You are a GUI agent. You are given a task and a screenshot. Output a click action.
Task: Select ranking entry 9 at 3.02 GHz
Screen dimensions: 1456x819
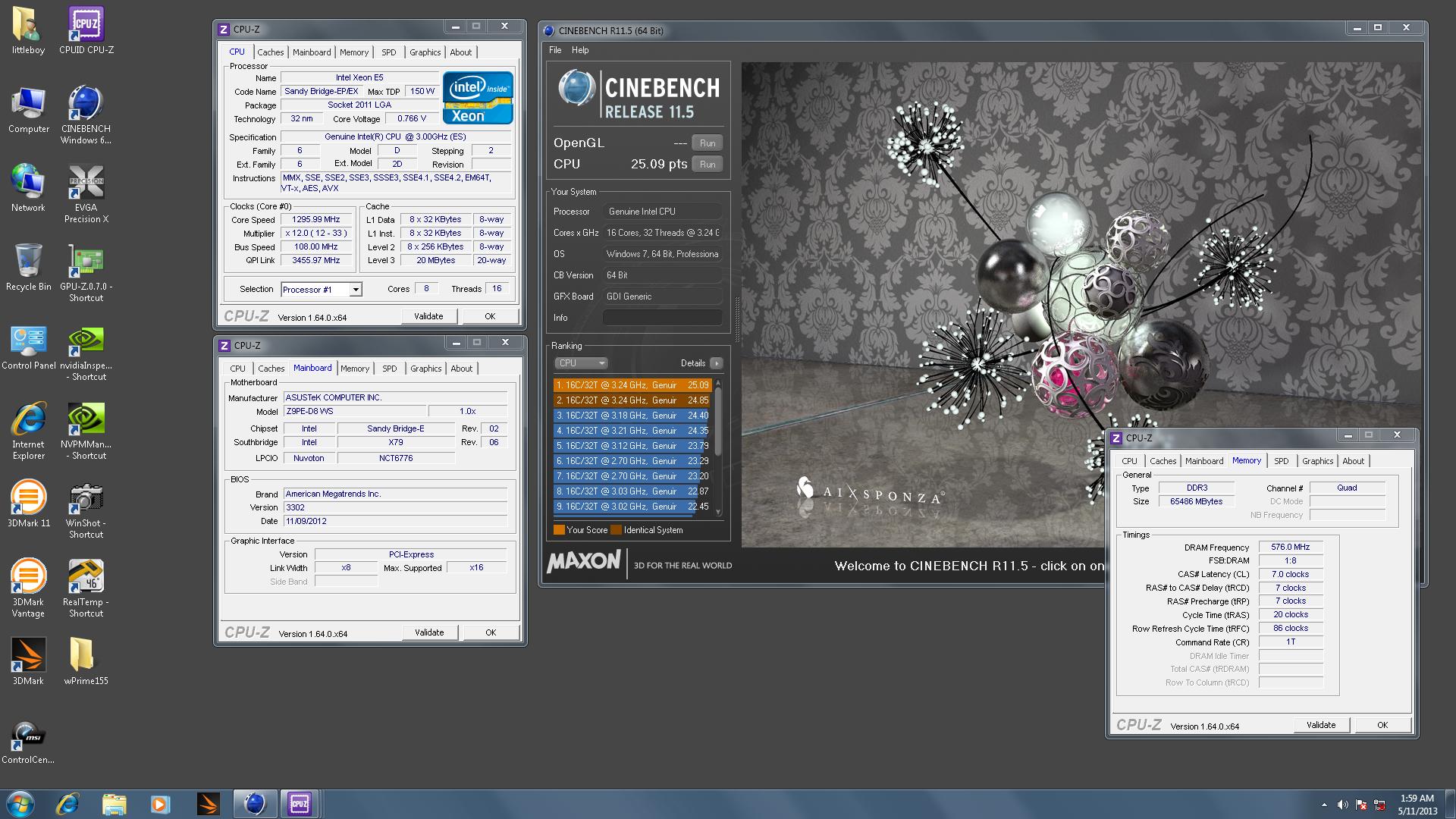point(632,507)
